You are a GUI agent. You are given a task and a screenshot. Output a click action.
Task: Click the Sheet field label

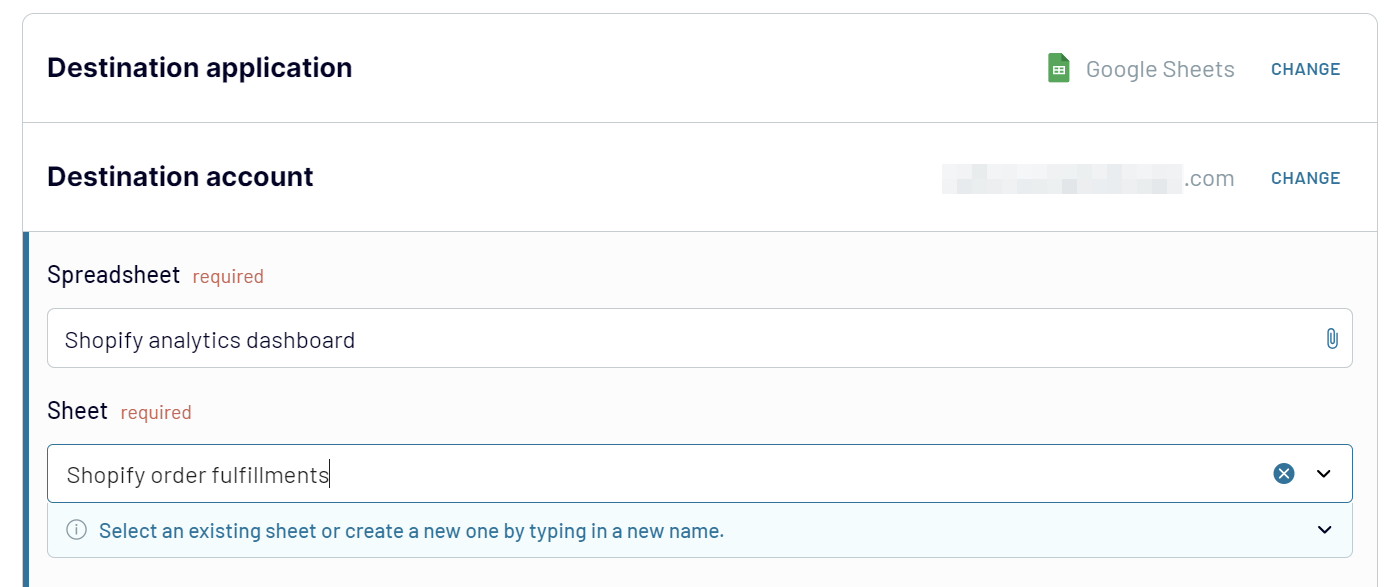pos(77,411)
